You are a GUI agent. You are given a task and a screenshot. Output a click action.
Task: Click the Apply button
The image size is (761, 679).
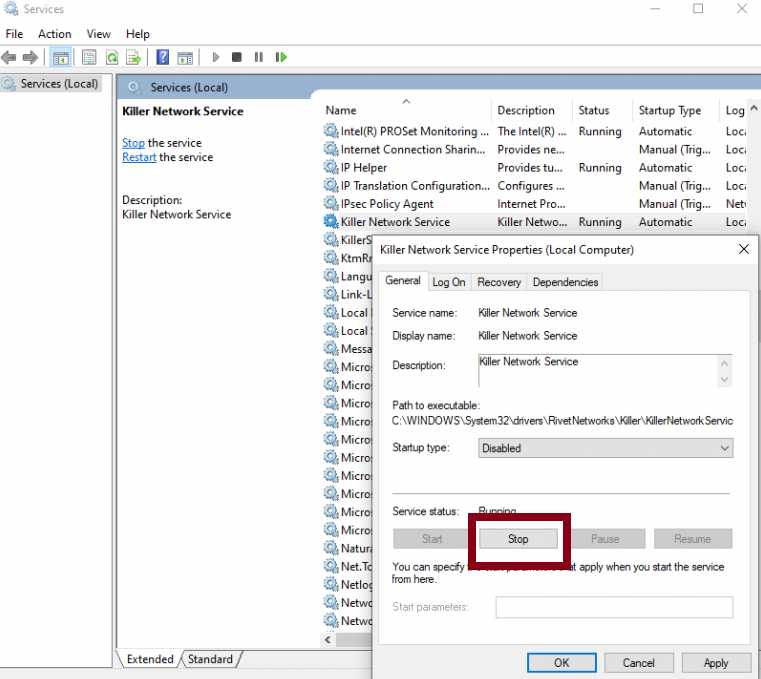[x=716, y=663]
